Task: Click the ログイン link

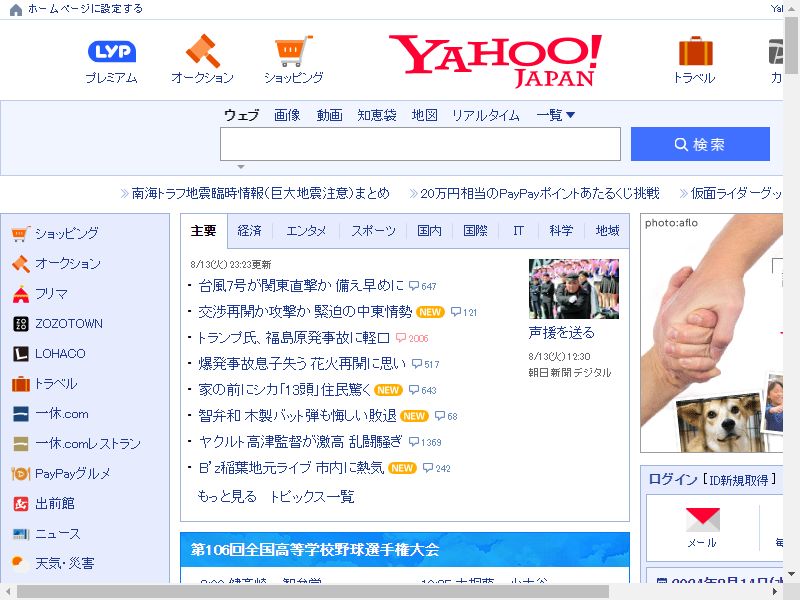Action: (x=673, y=479)
